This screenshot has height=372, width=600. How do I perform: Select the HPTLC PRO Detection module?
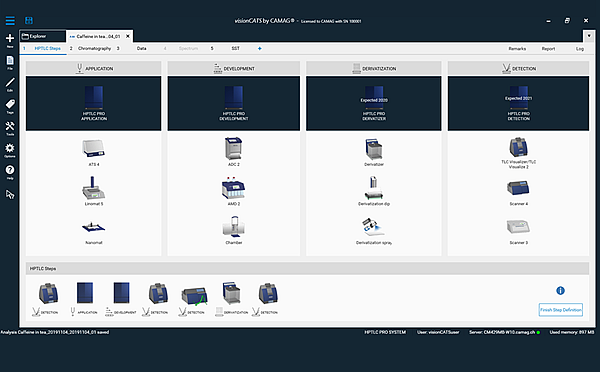(518, 103)
